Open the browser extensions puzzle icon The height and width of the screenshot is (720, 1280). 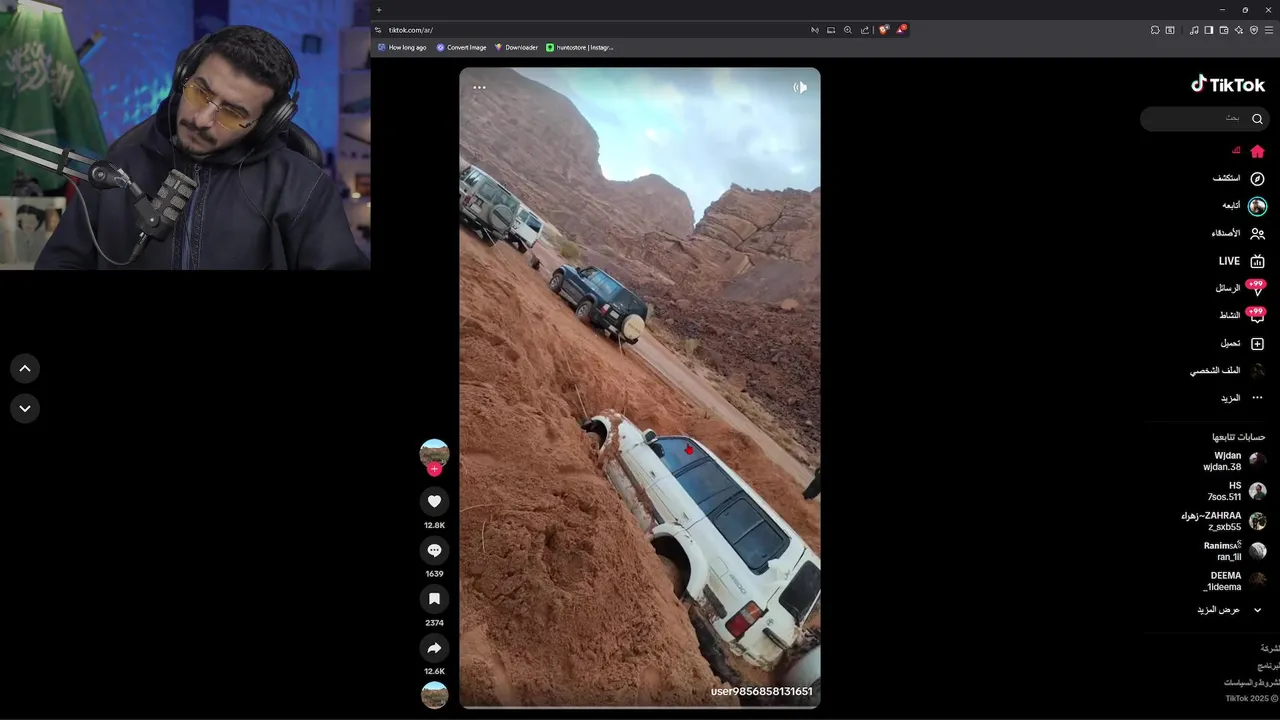(x=1155, y=30)
